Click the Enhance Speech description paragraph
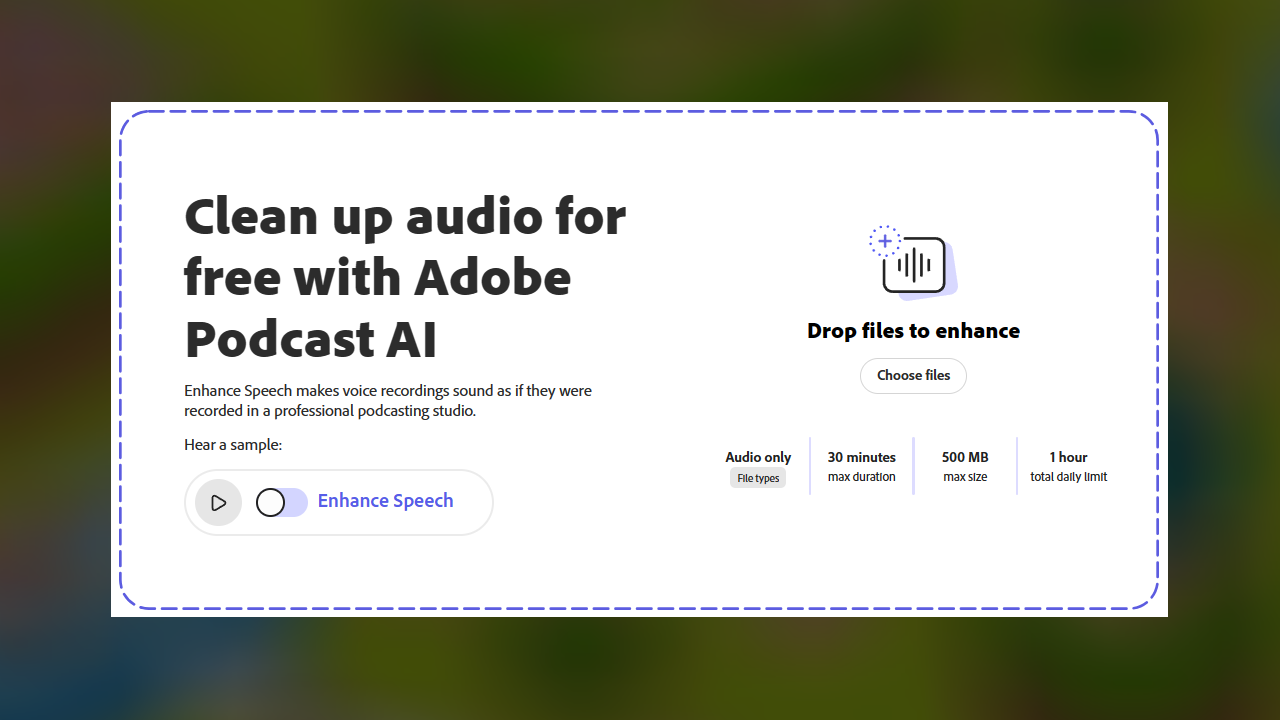The width and height of the screenshot is (1280, 720). pos(388,401)
